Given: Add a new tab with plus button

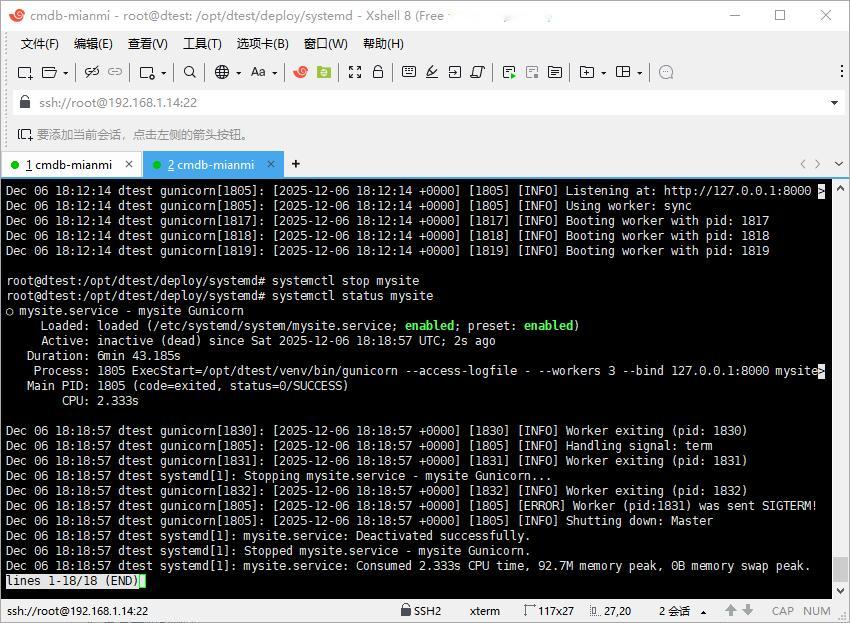Looking at the screenshot, I should (296, 164).
